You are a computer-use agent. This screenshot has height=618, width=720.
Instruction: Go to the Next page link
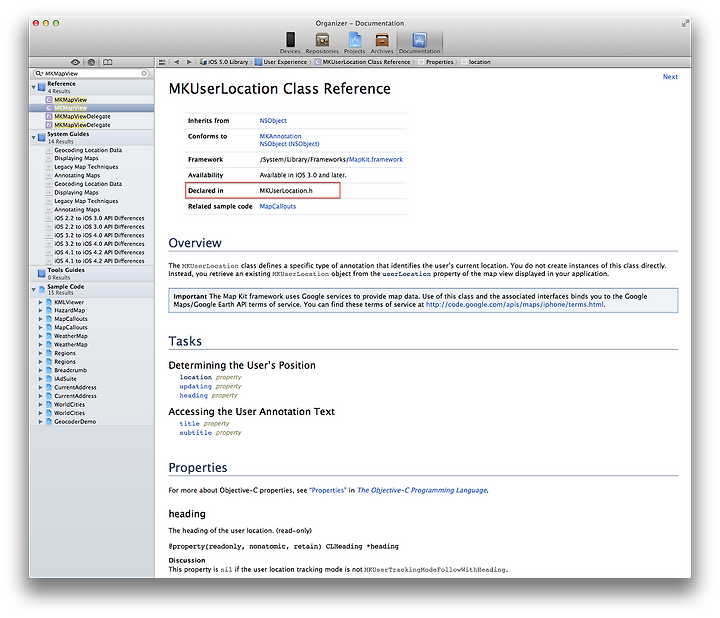click(x=670, y=77)
